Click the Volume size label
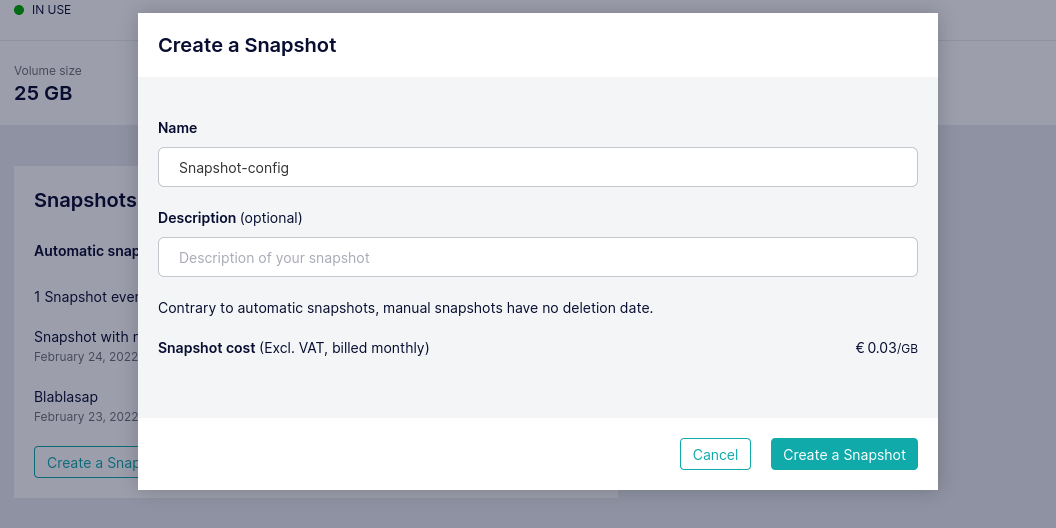Image resolution: width=1056 pixels, height=528 pixels. [x=48, y=71]
